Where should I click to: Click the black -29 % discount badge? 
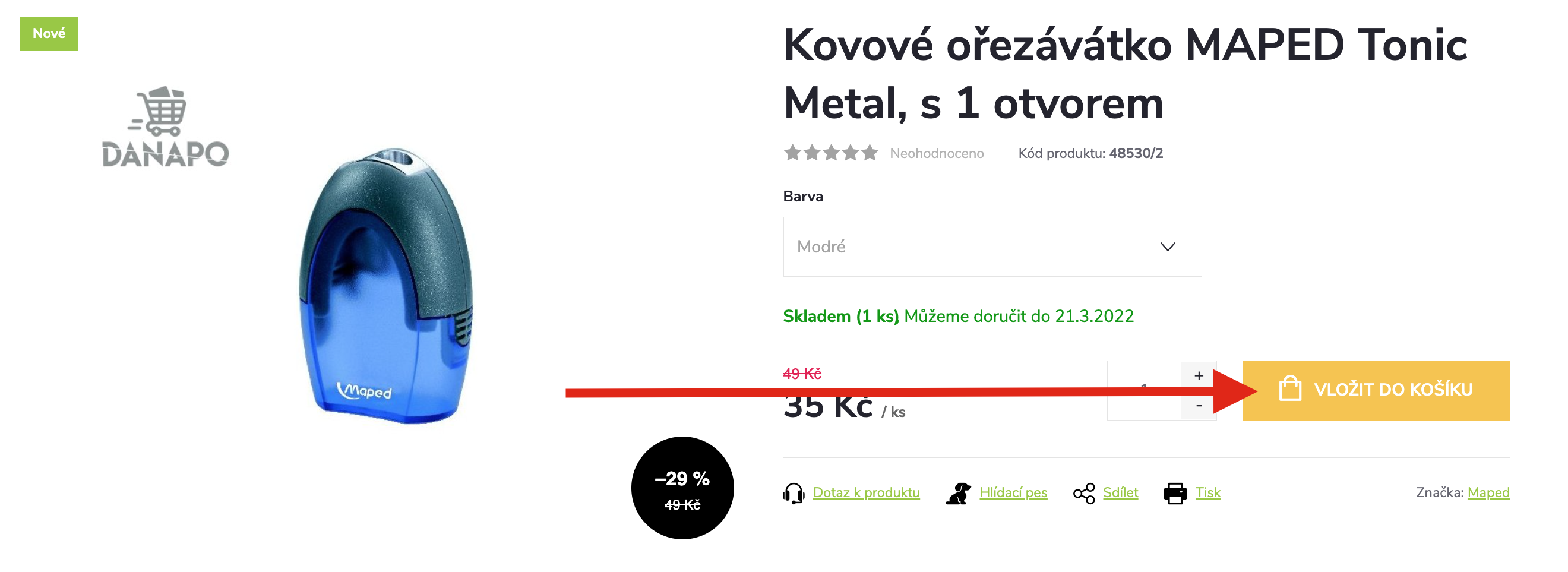click(682, 488)
